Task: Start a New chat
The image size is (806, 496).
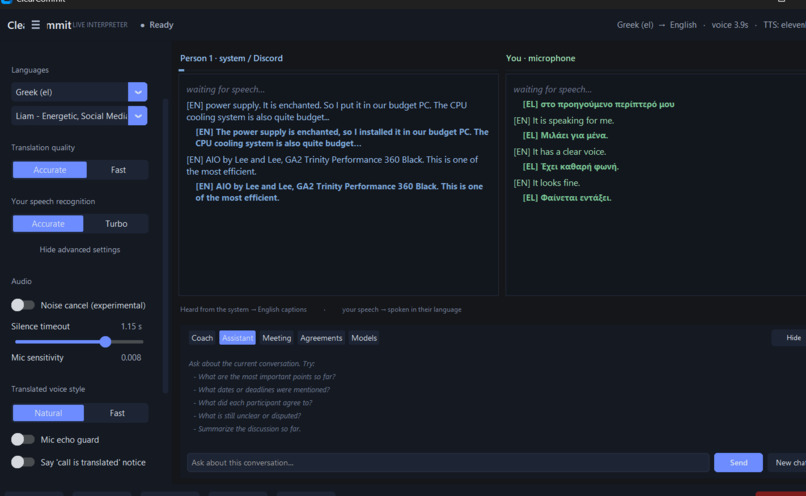Action: click(788, 463)
